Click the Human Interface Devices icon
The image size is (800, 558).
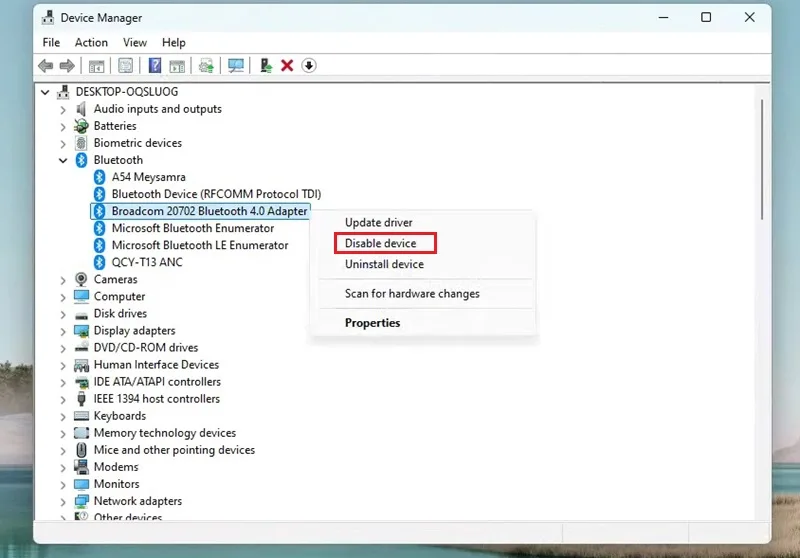pyautogui.click(x=82, y=365)
